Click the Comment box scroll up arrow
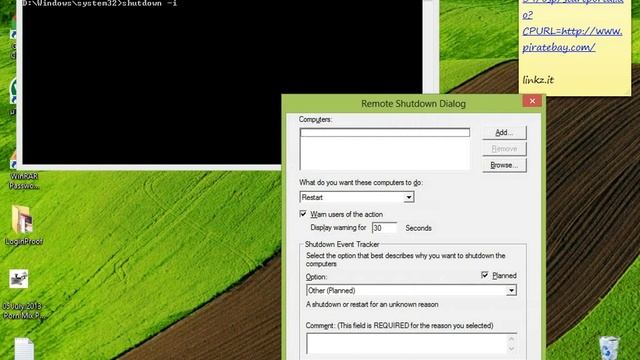The width and height of the screenshot is (640, 360). [x=511, y=338]
